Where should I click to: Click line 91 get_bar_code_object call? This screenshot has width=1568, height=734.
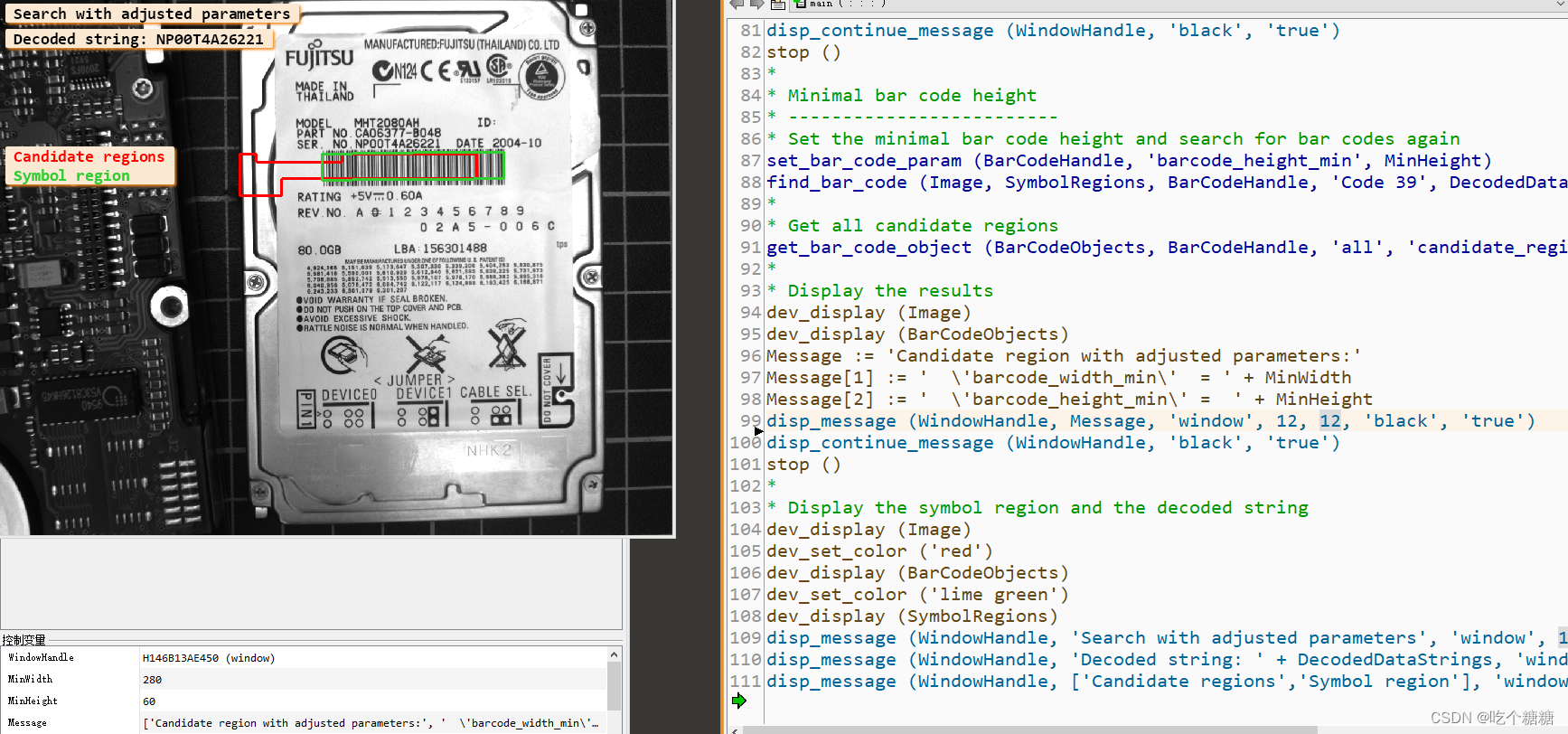tap(1167, 248)
